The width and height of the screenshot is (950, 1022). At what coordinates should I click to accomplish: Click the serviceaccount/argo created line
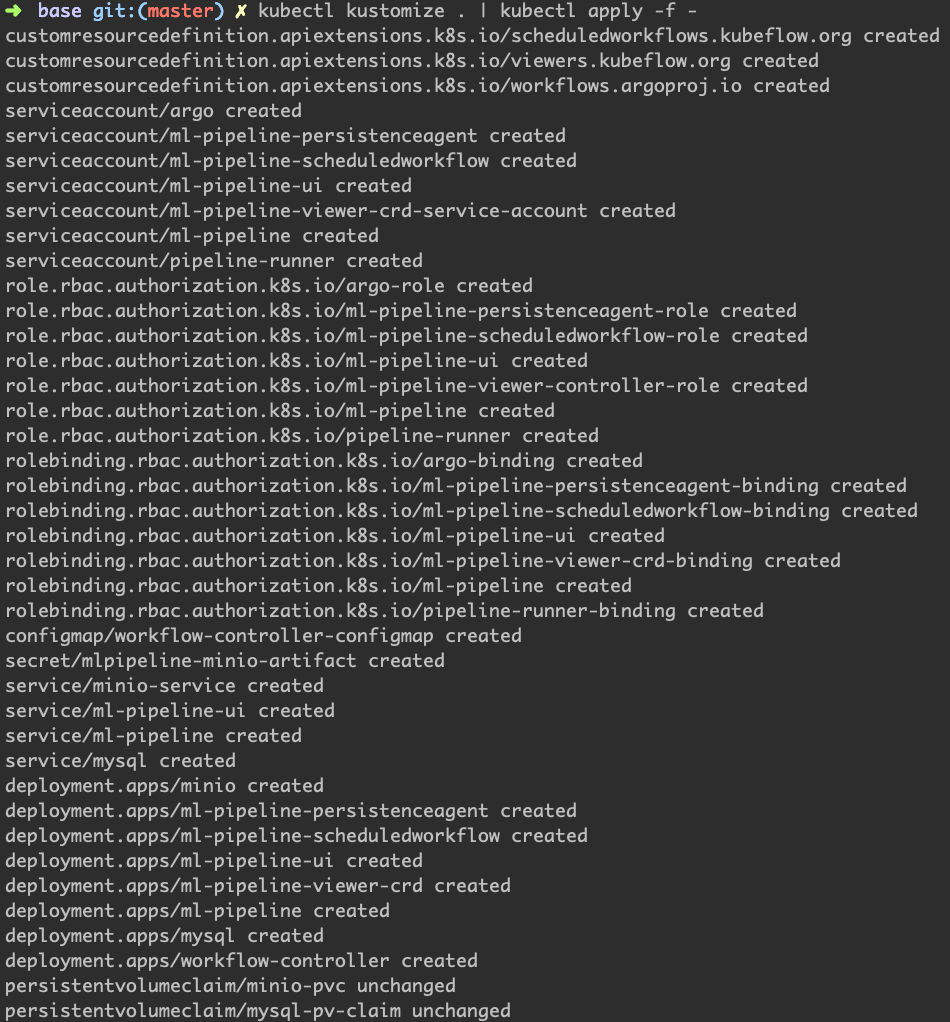pos(153,111)
